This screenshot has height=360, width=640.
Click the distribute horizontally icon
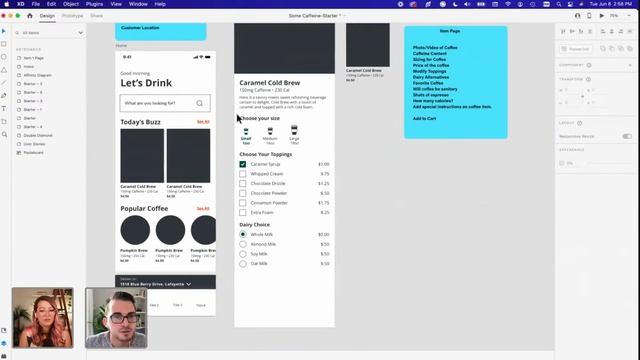click(630, 31)
